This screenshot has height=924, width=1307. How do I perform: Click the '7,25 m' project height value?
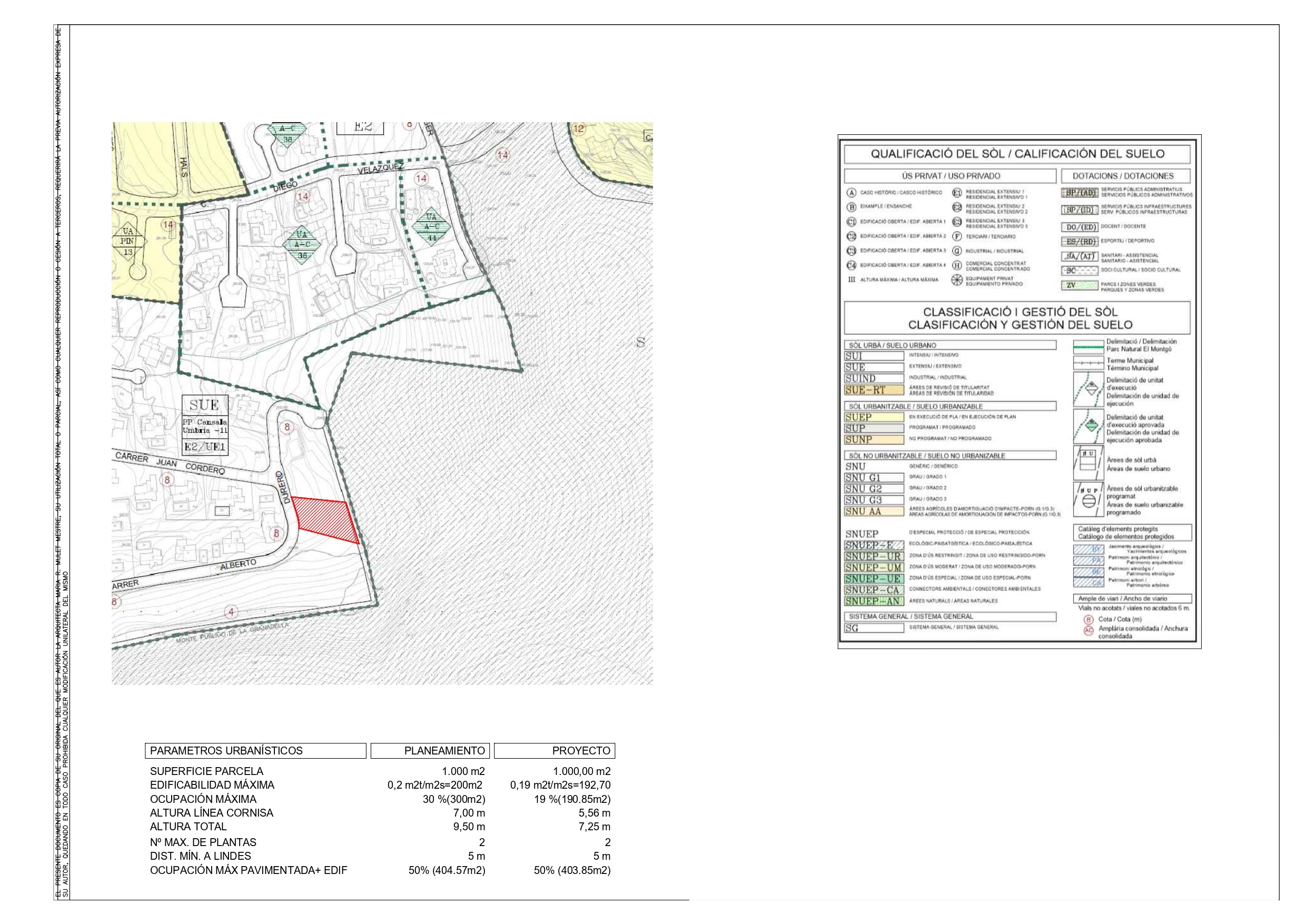point(595,827)
